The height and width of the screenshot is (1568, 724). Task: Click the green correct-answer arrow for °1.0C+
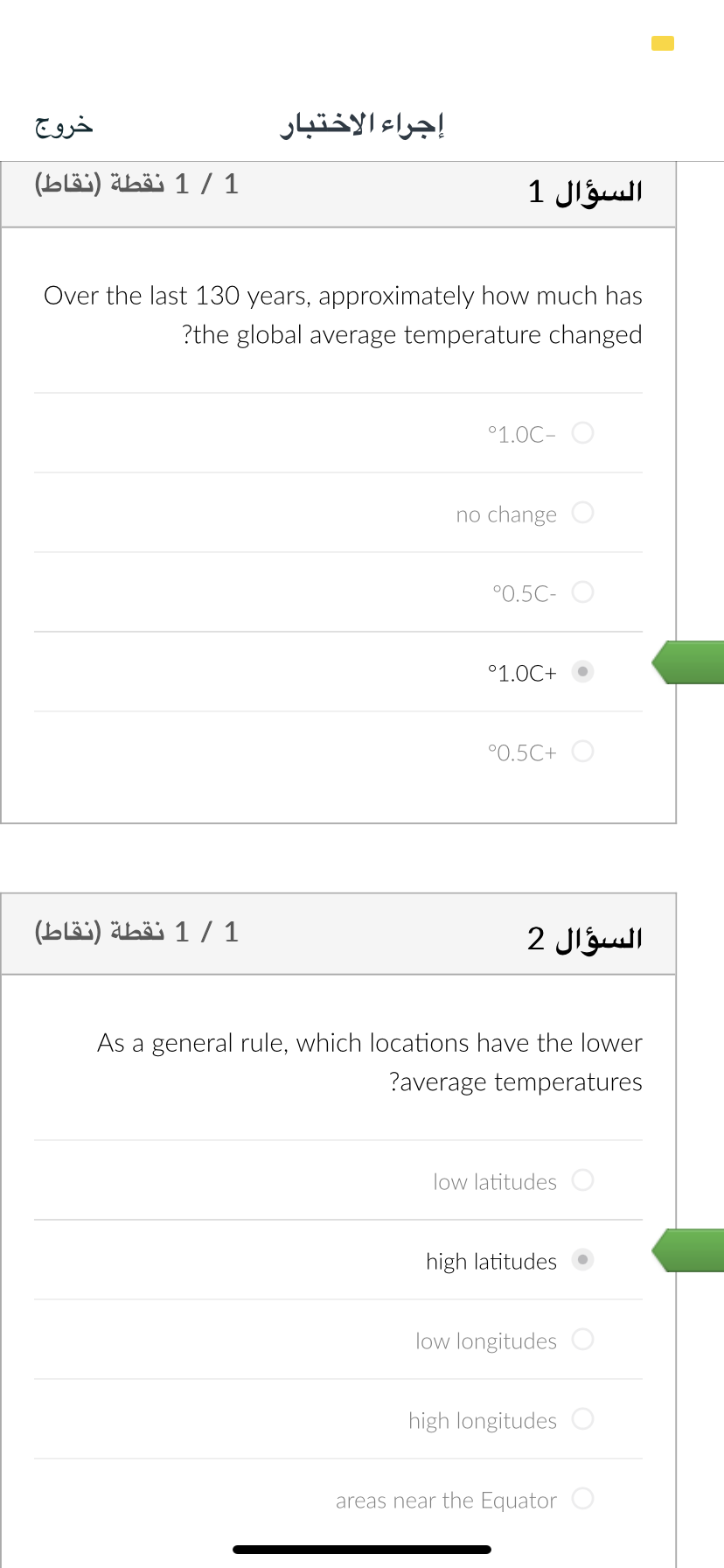point(688,662)
